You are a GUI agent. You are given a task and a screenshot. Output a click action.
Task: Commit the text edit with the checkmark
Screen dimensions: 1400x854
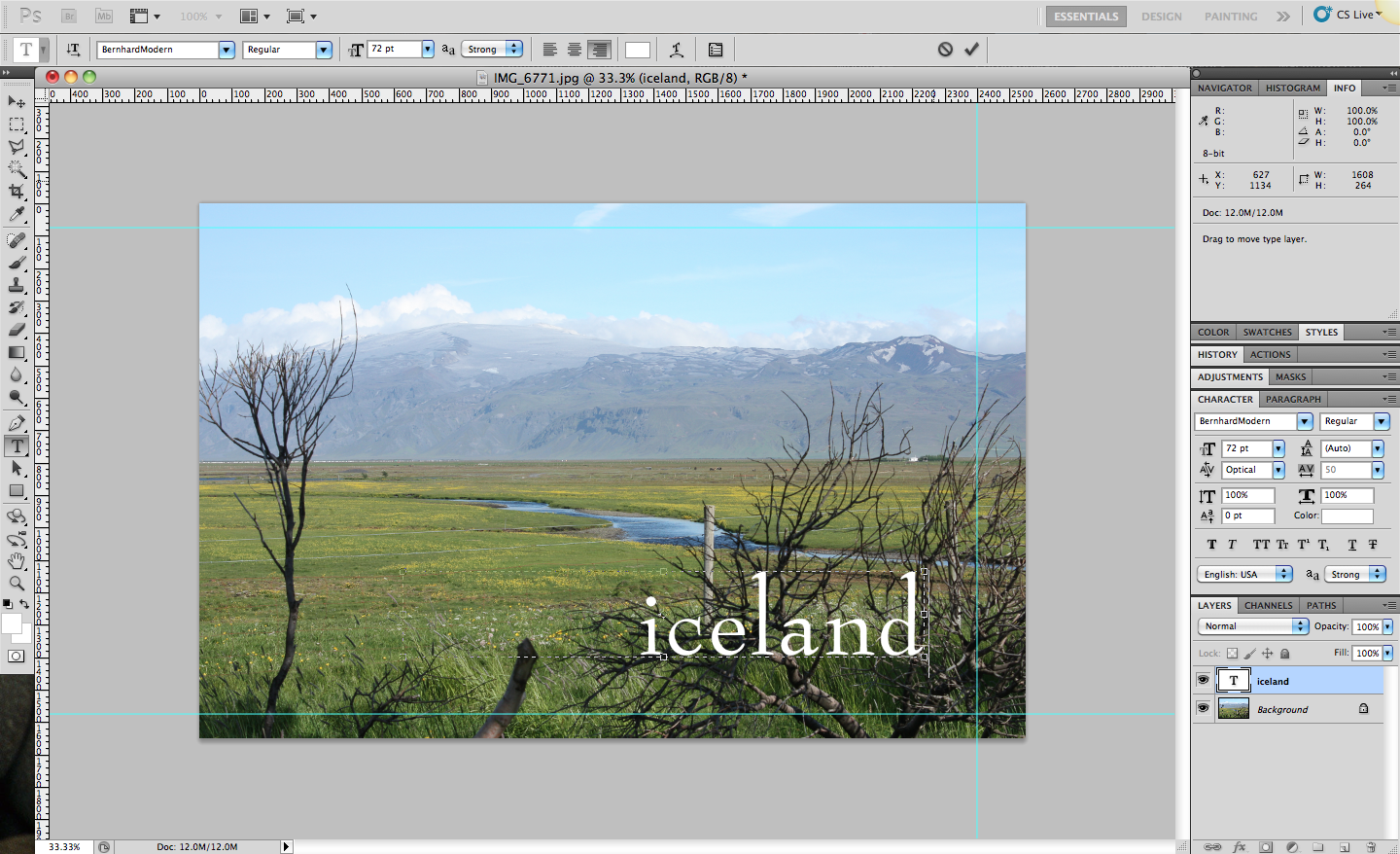click(971, 50)
